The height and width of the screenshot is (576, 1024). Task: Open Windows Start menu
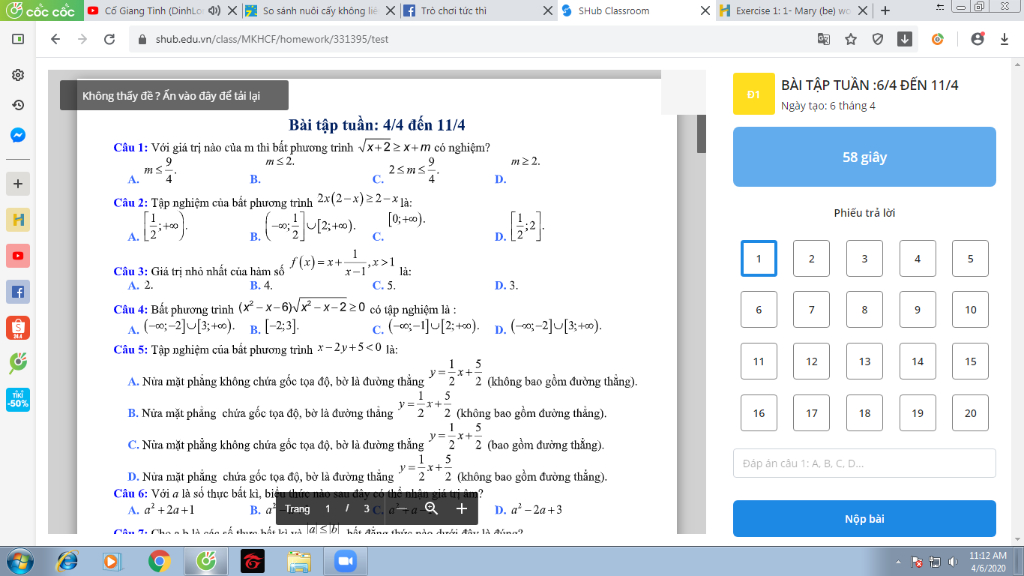pos(20,561)
